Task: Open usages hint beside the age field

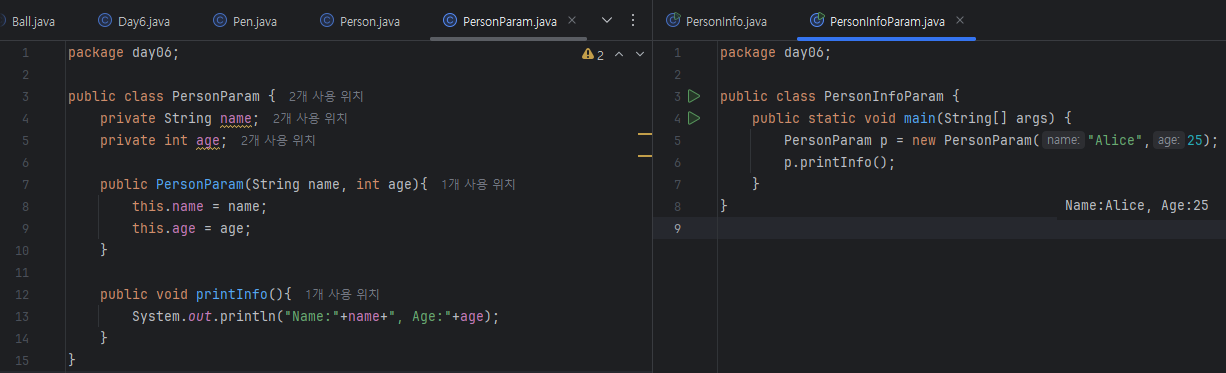Action: coord(278,141)
